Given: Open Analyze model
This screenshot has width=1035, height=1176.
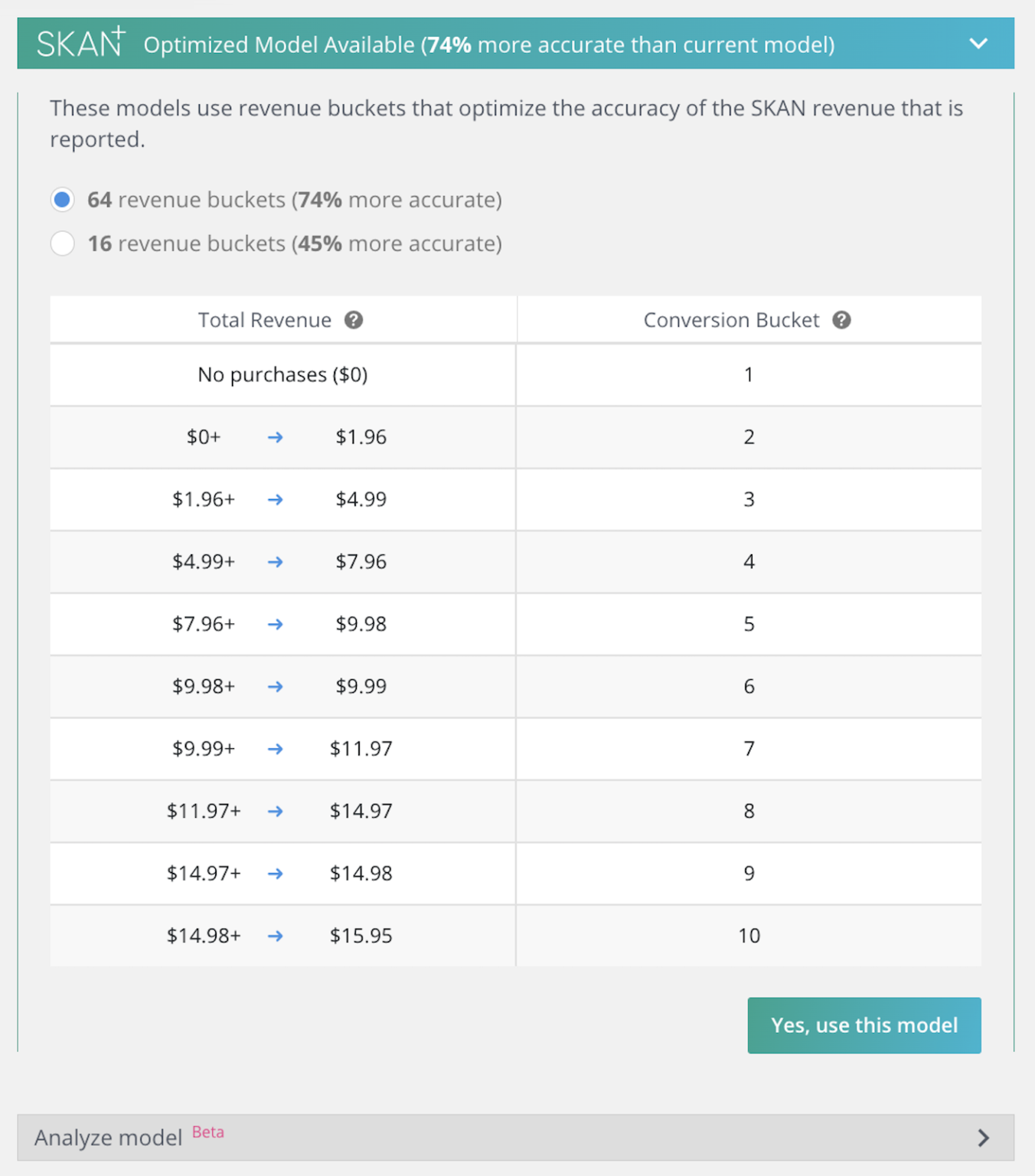Looking at the screenshot, I should tap(107, 1138).
